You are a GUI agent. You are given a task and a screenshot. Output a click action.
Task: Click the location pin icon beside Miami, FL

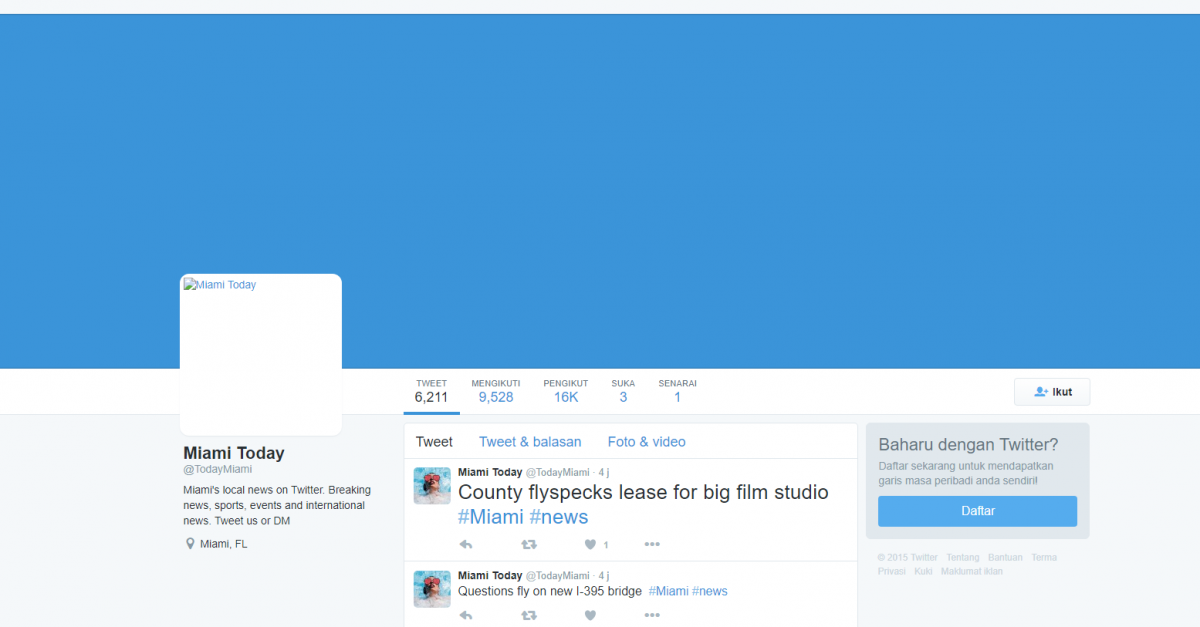pyautogui.click(x=190, y=544)
